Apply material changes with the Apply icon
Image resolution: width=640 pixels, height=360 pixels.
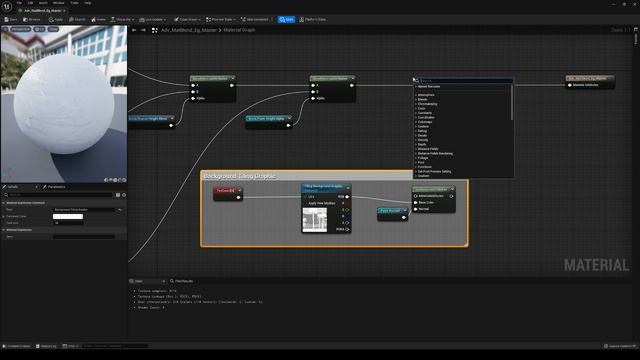(56, 20)
